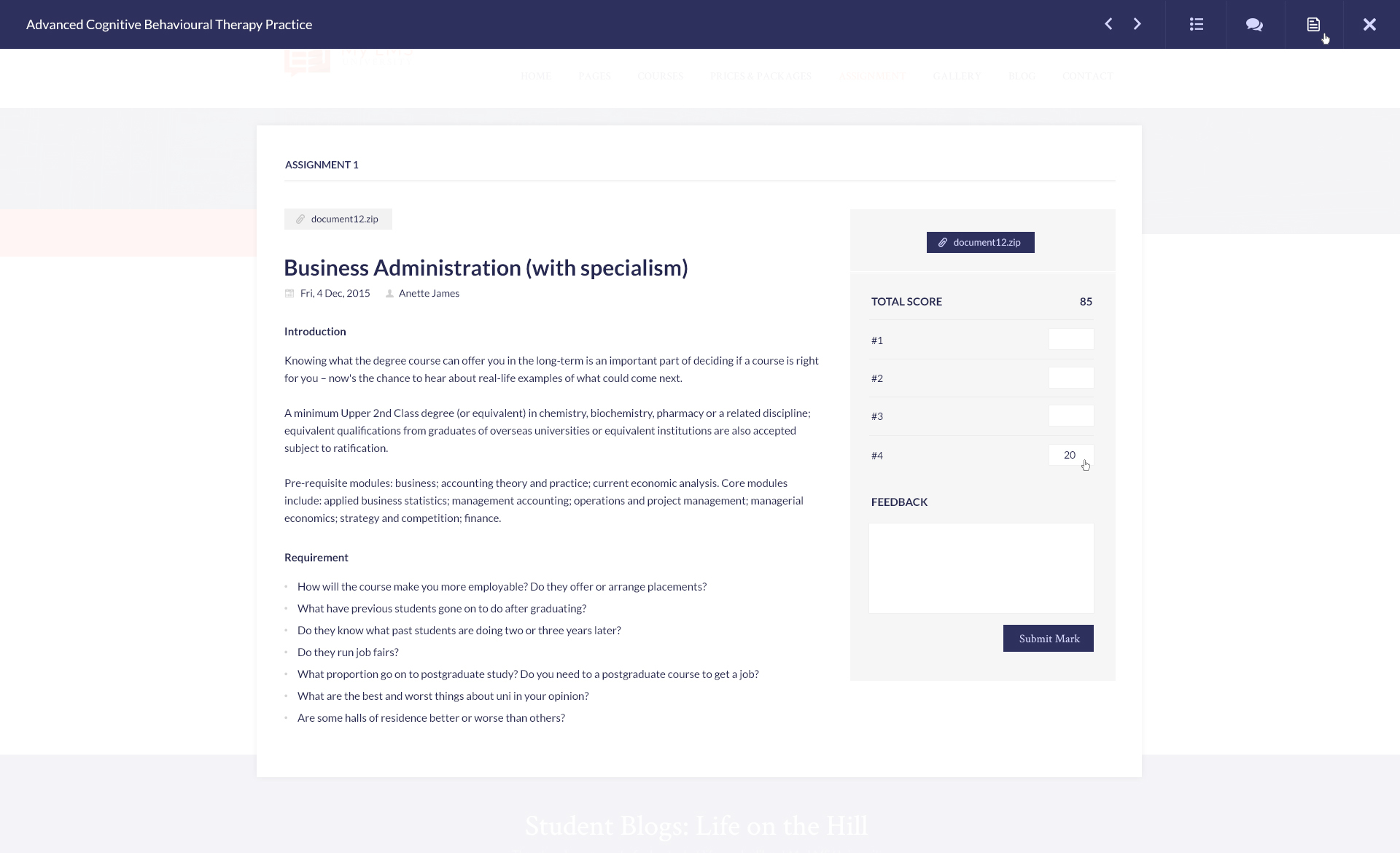This screenshot has height=853, width=1400.
Task: Click the score field for #3
Action: (x=1070, y=416)
